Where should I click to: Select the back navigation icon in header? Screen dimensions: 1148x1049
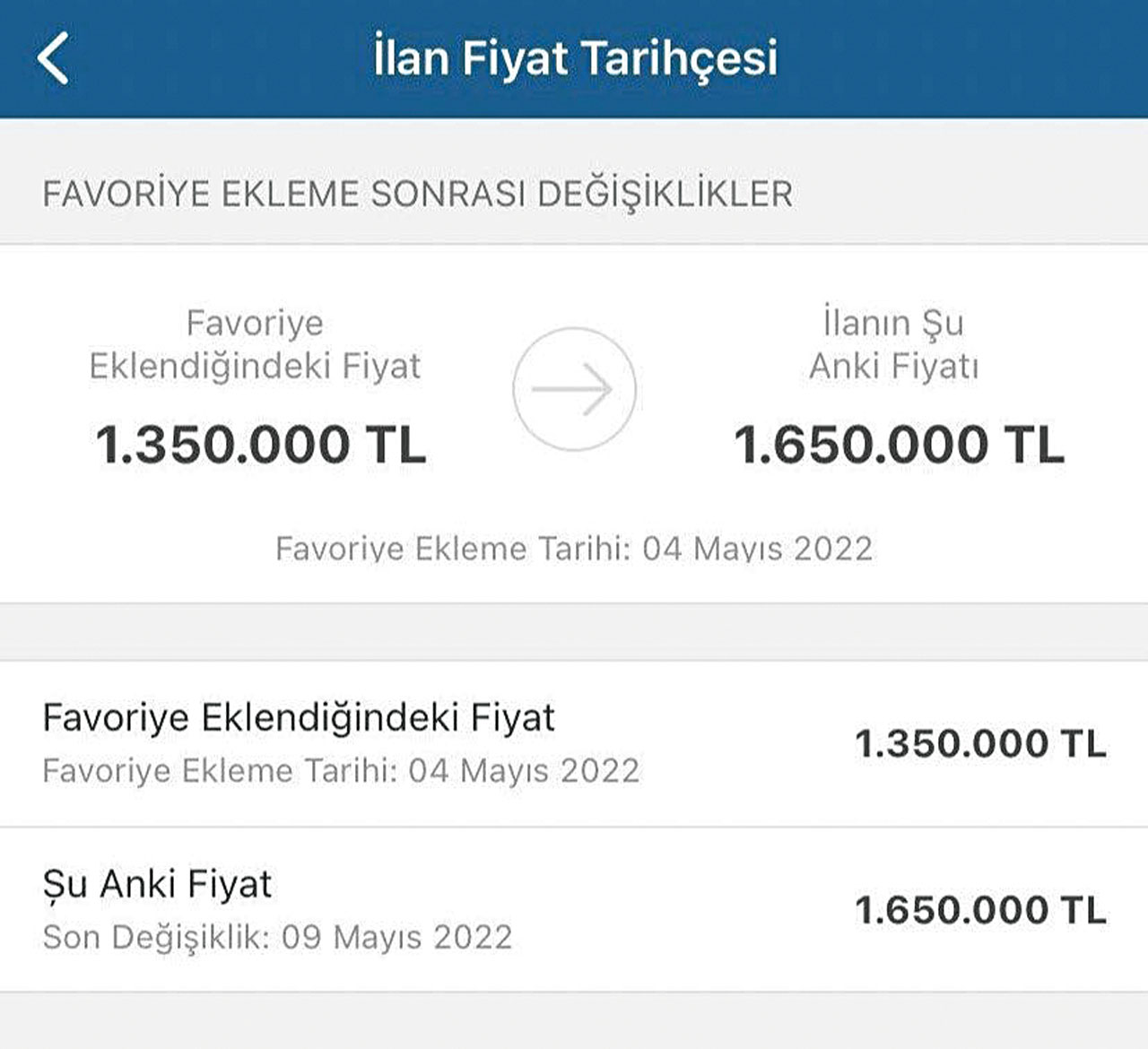pyautogui.click(x=54, y=59)
